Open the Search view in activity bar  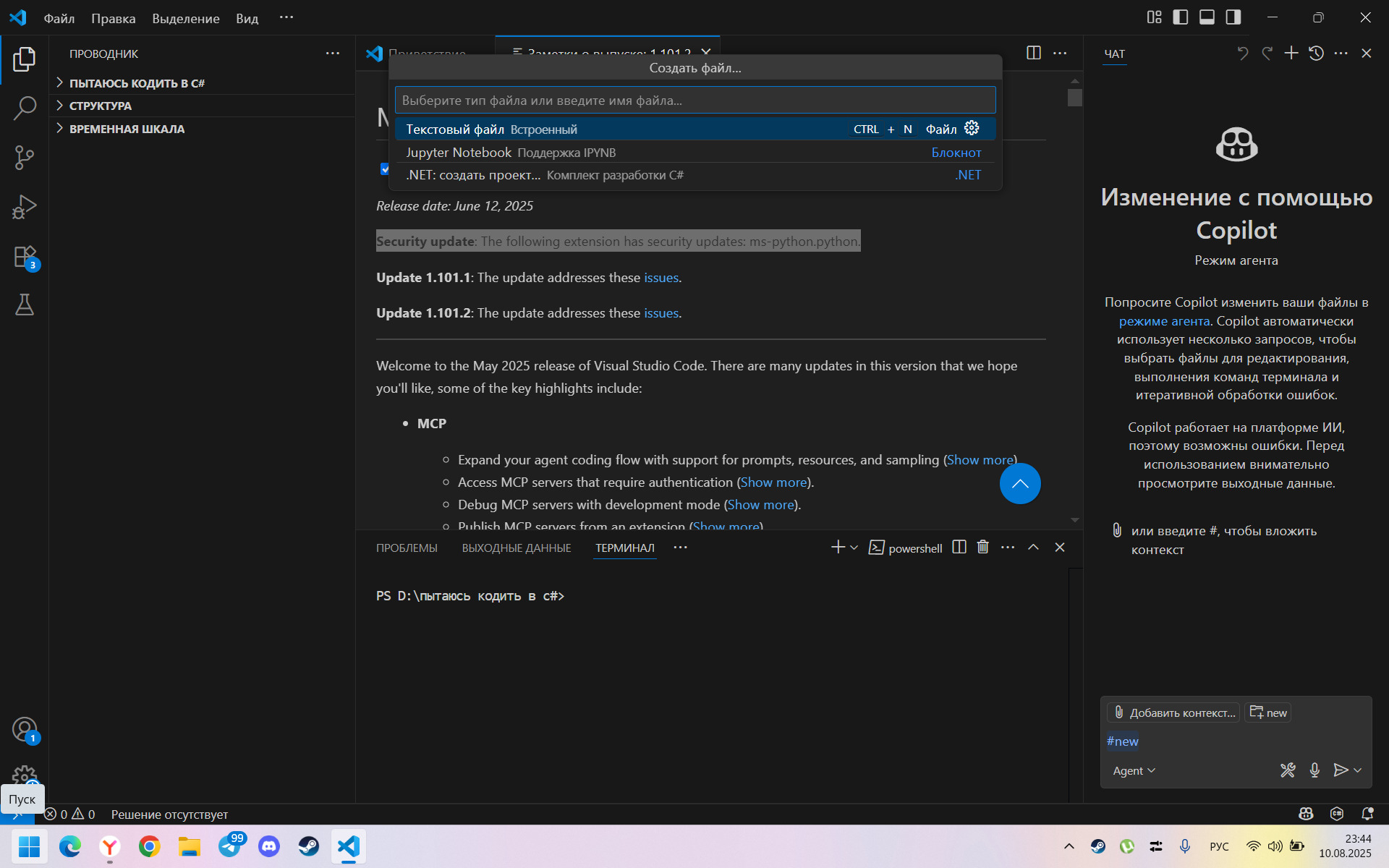tap(25, 109)
